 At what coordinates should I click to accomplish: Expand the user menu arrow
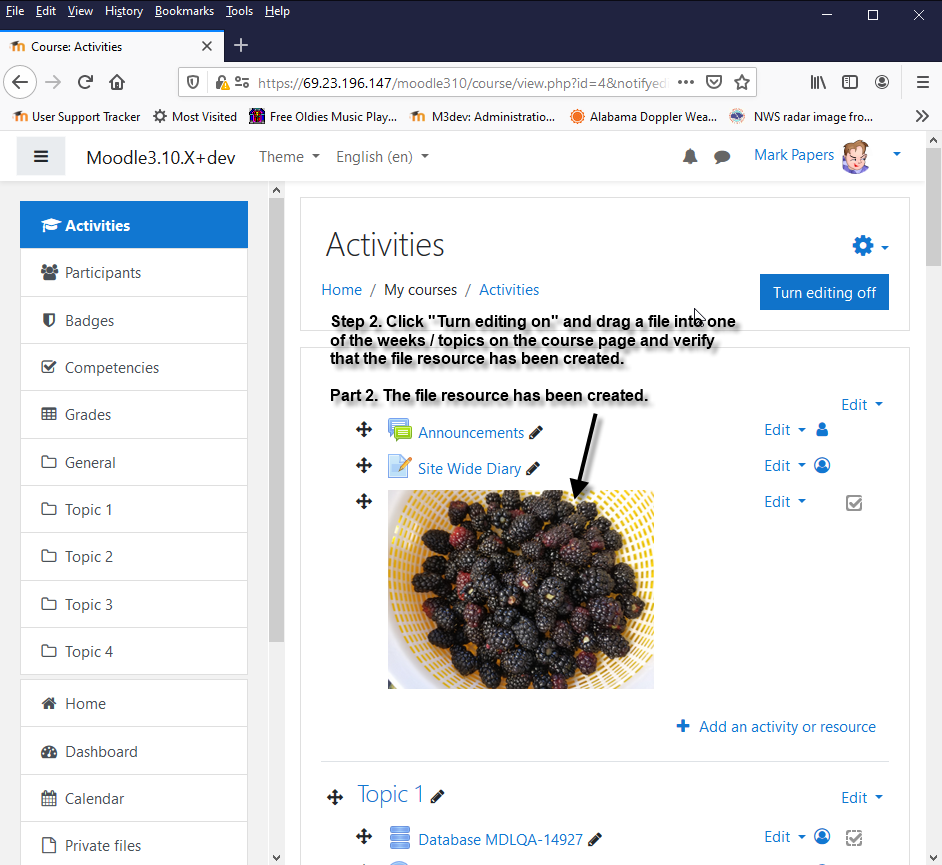click(897, 154)
